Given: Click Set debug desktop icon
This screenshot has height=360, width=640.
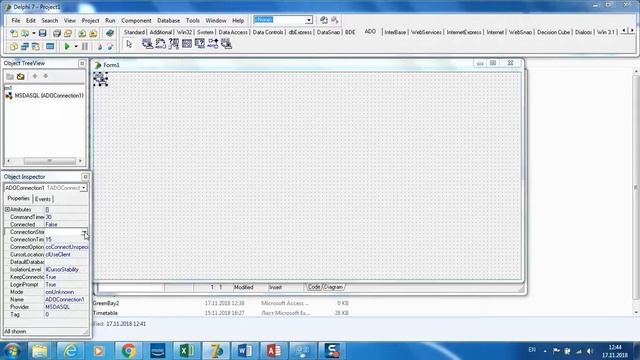Looking at the screenshot, I should (x=335, y=20).
